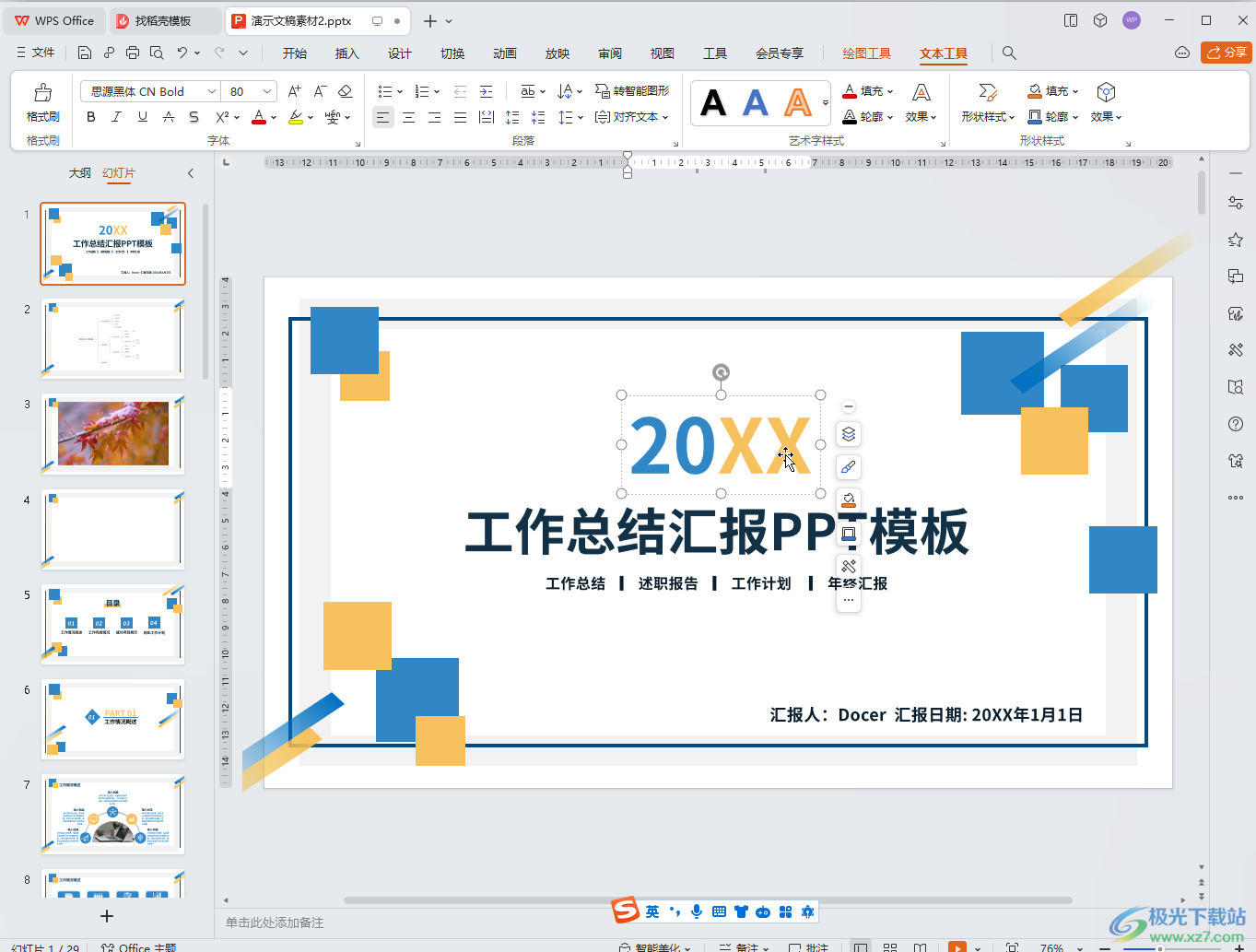Click the Format Painter (格式刷) icon
1256x952 pixels.
(42, 92)
